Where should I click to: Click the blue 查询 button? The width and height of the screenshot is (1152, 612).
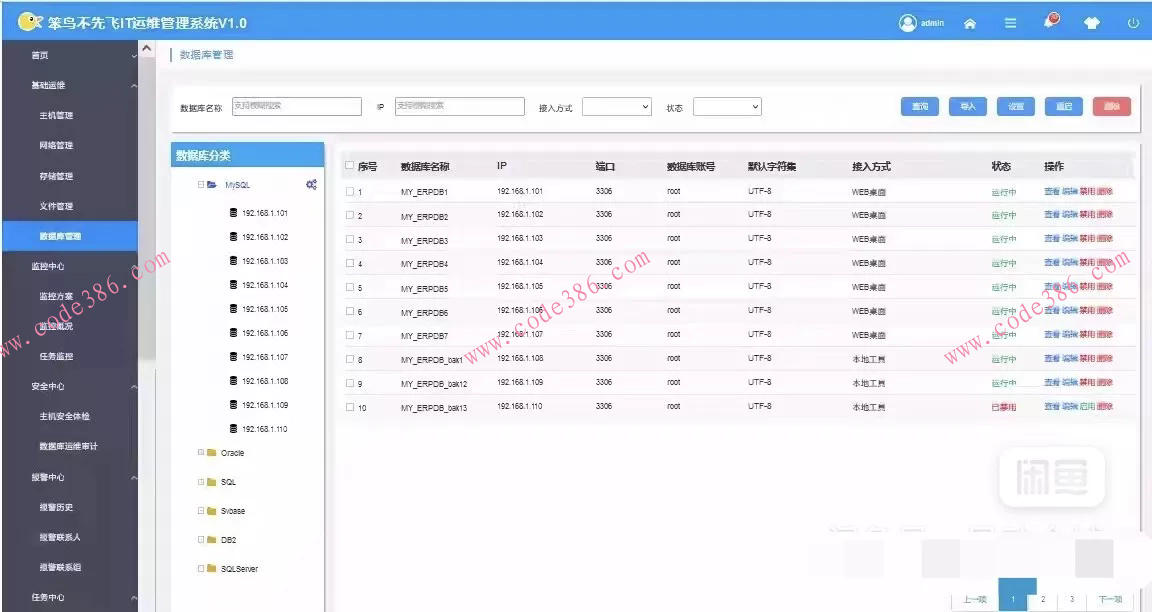tap(920, 106)
